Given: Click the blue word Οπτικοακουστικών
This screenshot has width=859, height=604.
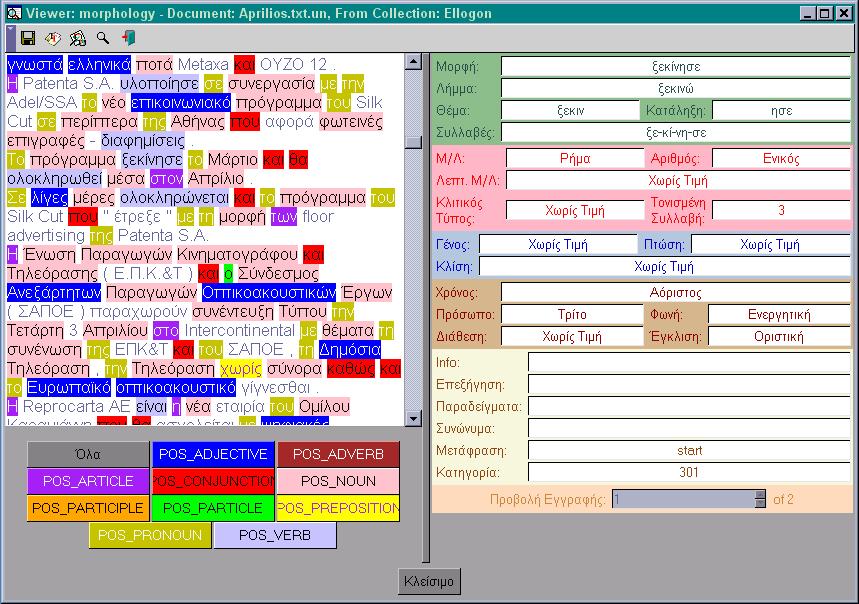Looking at the screenshot, I should pos(269,293).
